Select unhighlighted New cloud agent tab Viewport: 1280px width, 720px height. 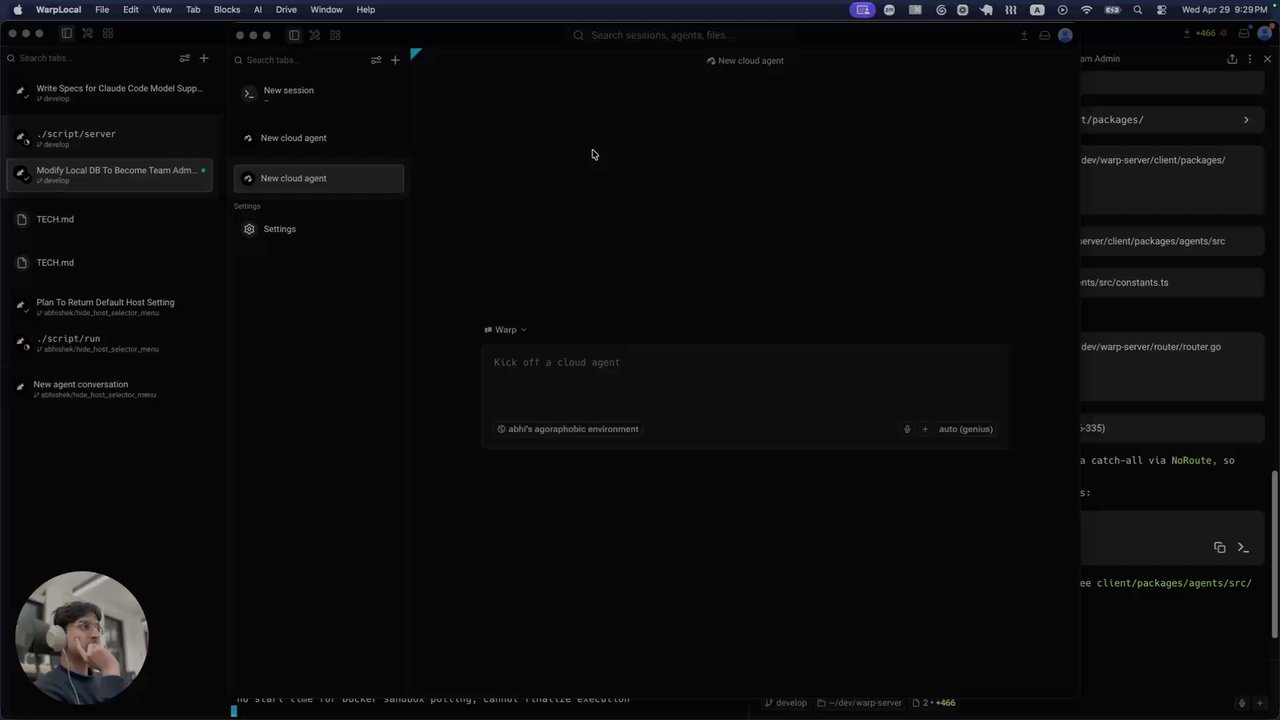tap(319, 138)
